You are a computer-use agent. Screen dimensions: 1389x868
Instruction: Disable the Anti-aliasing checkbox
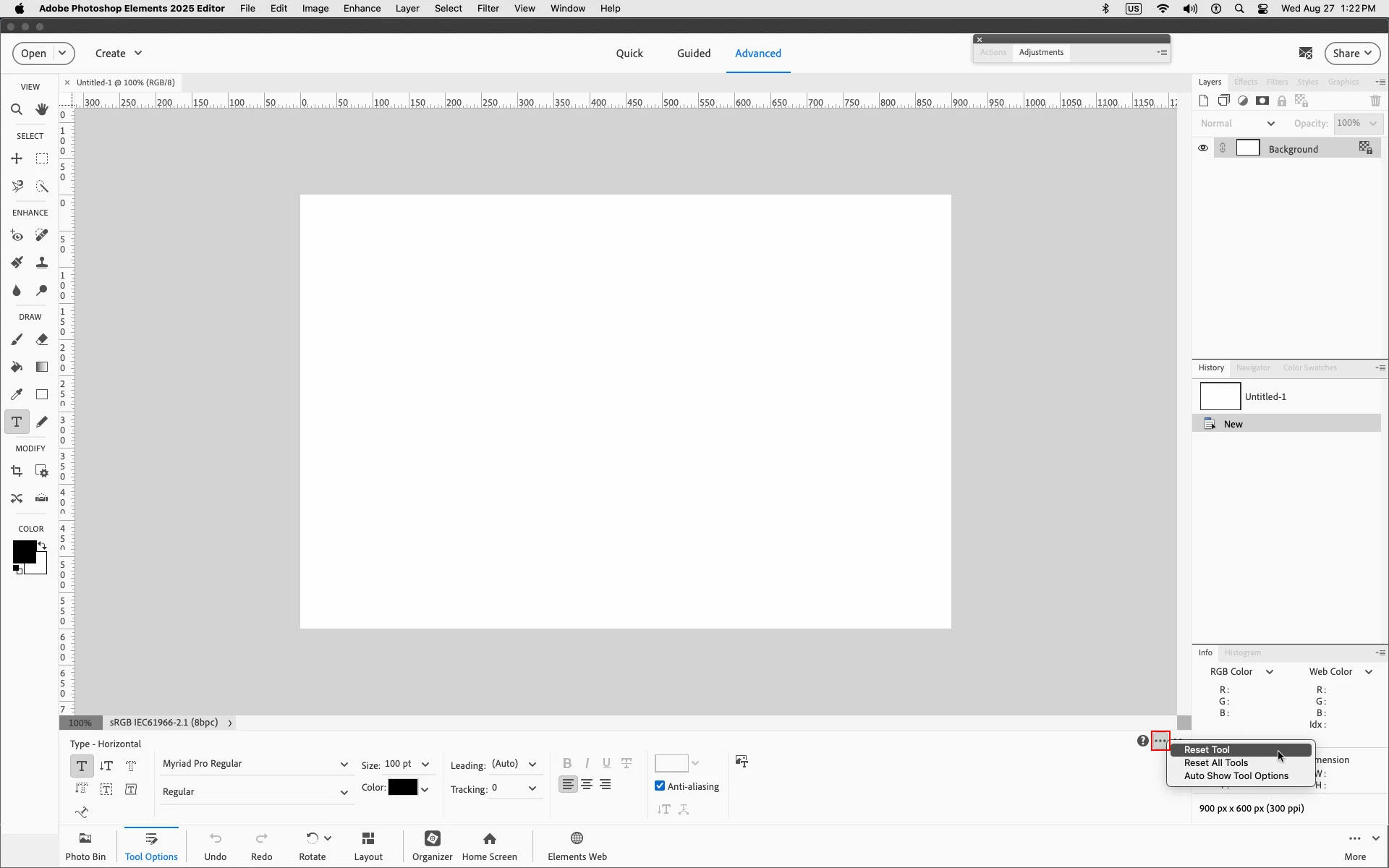coord(660,786)
